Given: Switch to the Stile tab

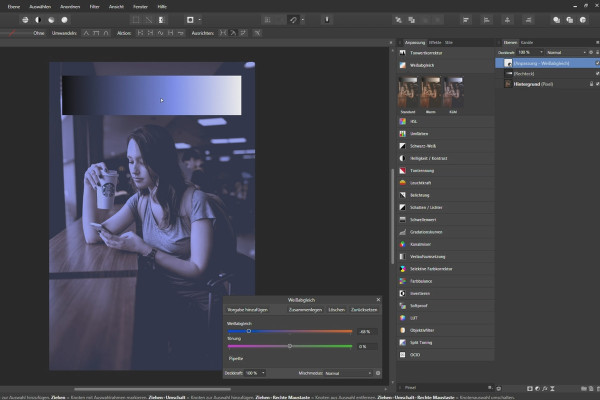Looking at the screenshot, I should click(x=449, y=42).
